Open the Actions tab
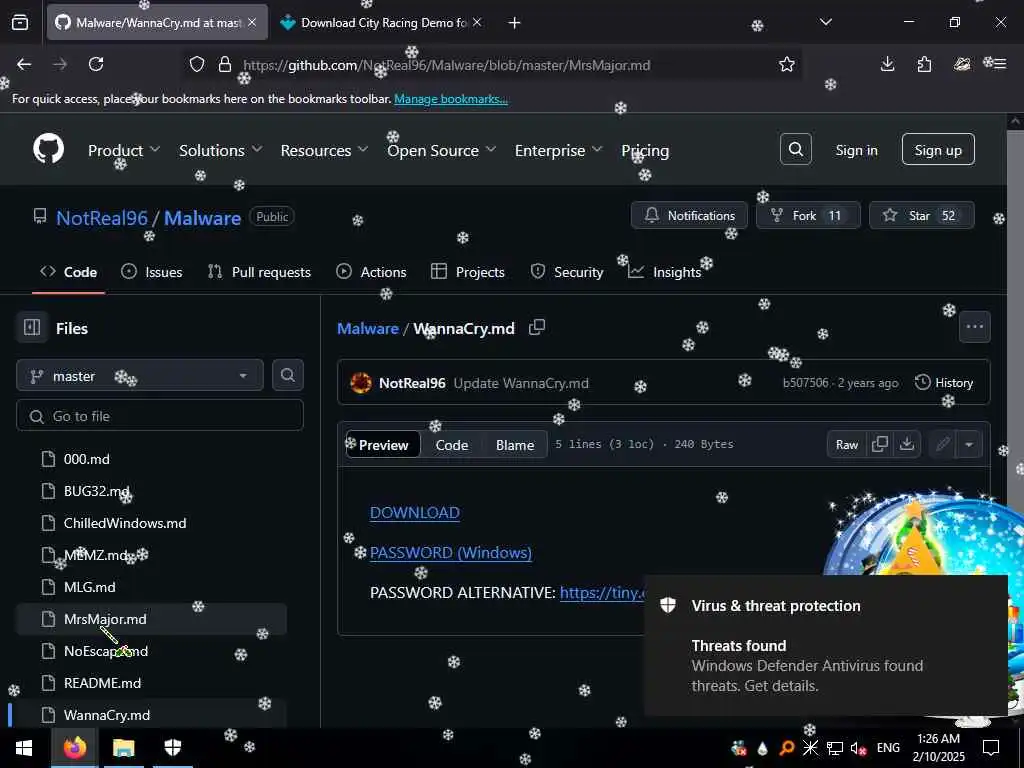The height and width of the screenshot is (768, 1024). pyautogui.click(x=371, y=272)
